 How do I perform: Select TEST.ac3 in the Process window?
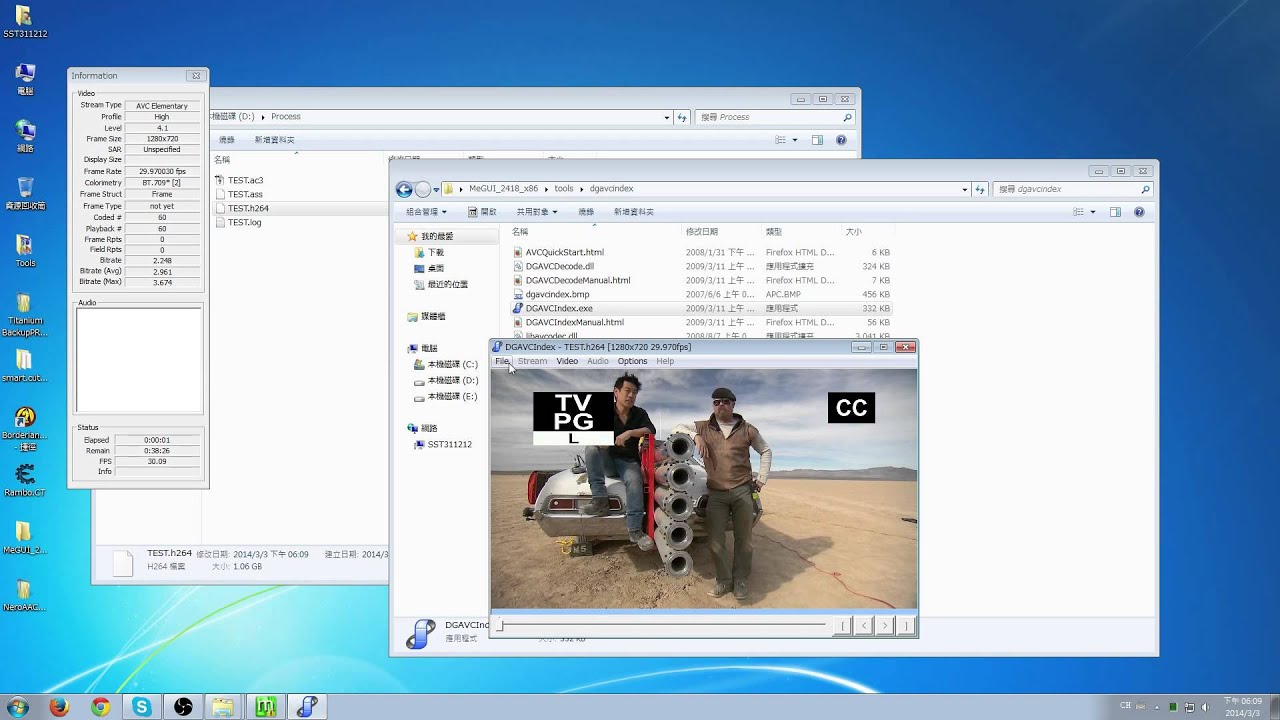tap(245, 180)
